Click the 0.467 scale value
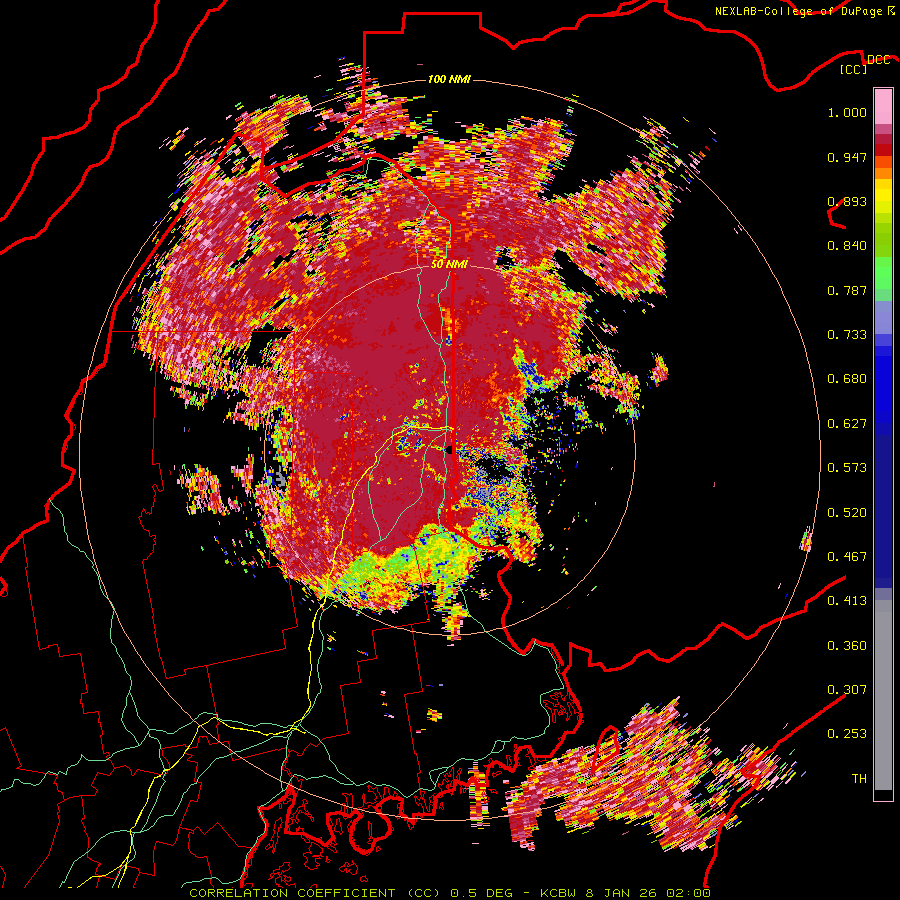 (847, 557)
